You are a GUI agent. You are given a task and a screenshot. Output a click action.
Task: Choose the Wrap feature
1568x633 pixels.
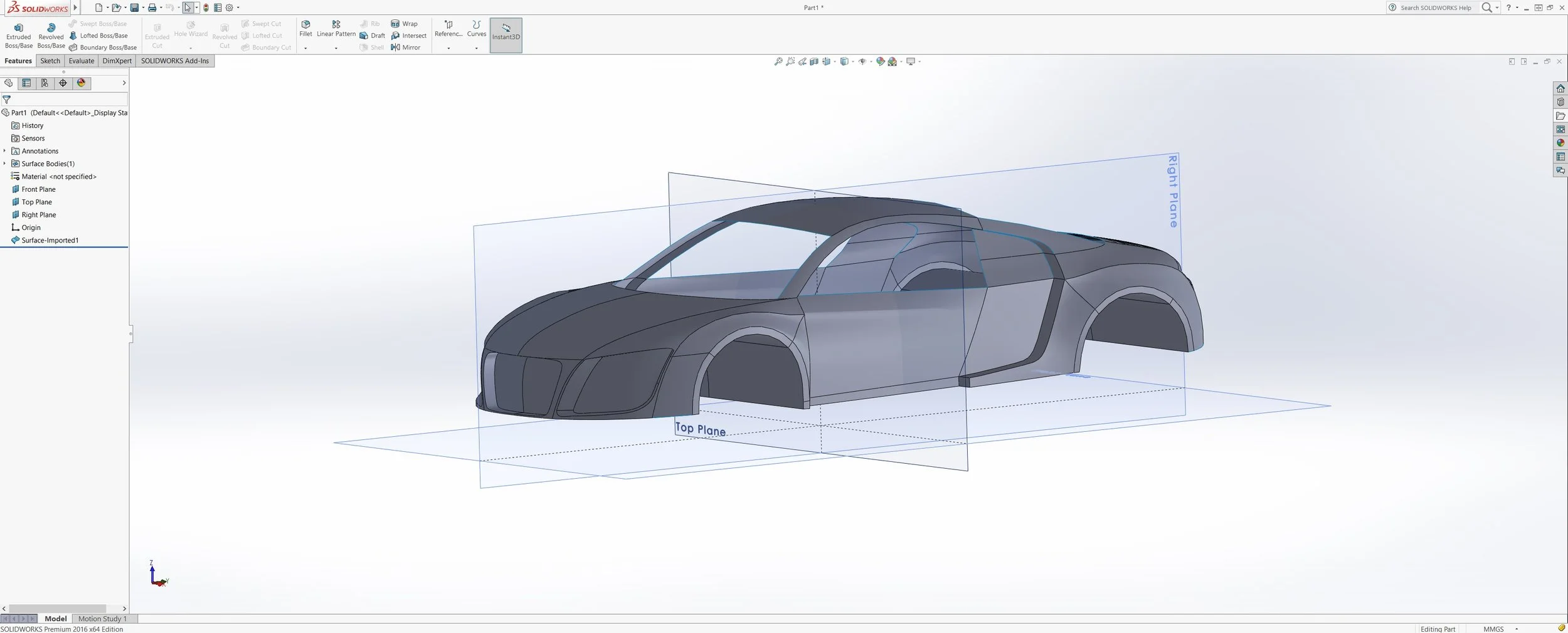[x=405, y=24]
